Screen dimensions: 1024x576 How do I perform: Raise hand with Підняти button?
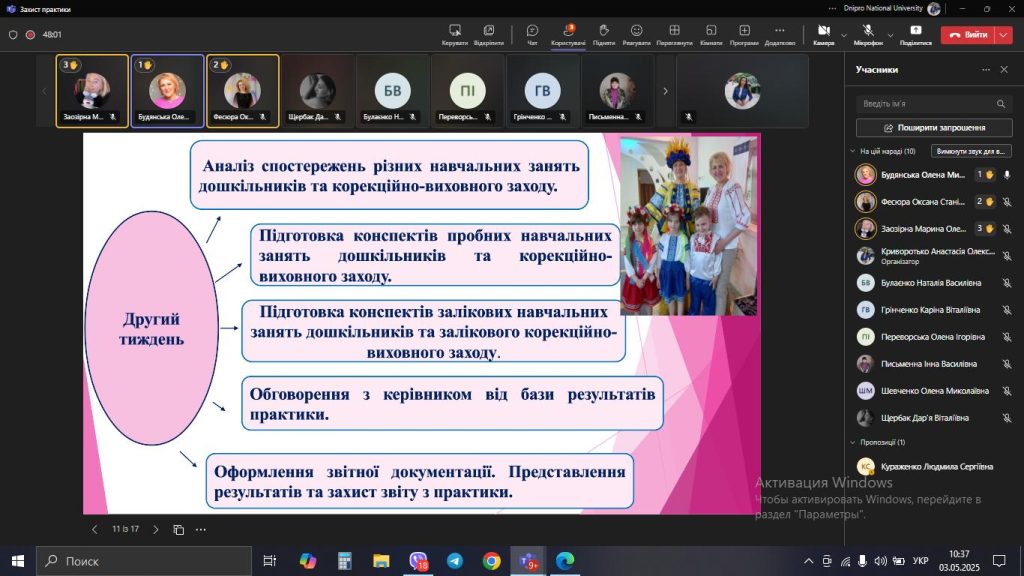(x=604, y=35)
